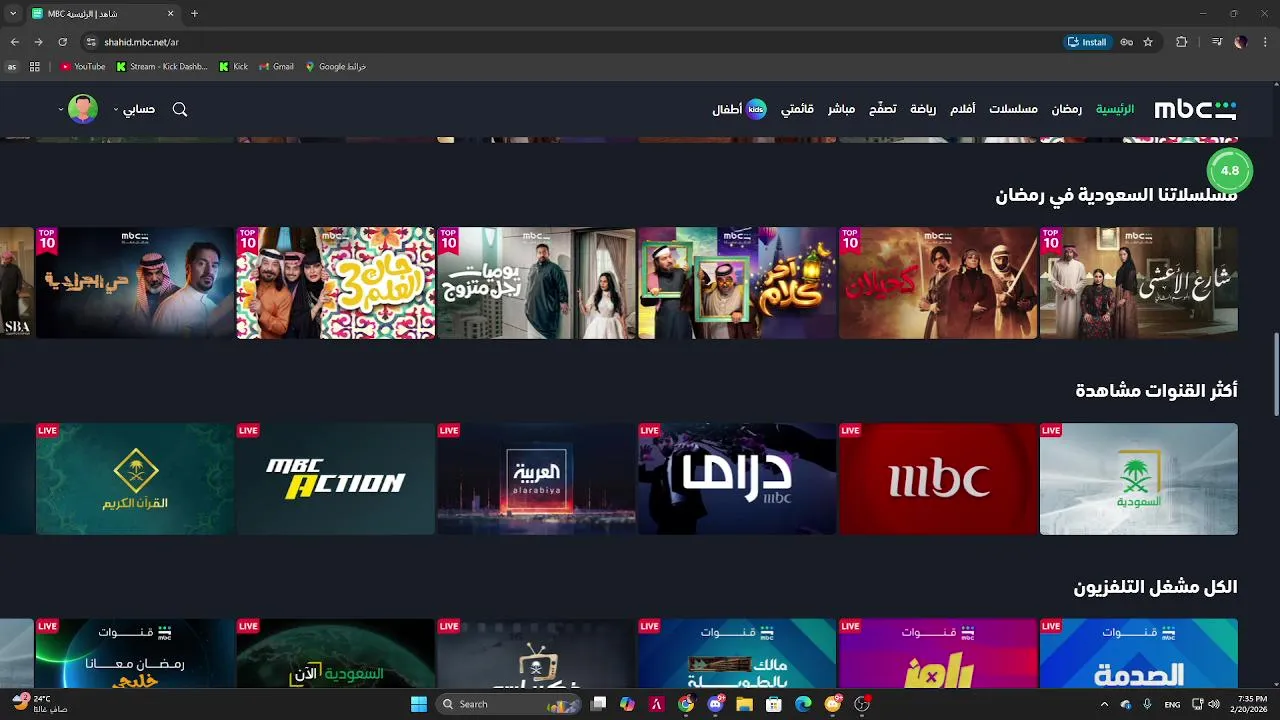Open the رياضة sports menu item
Image resolution: width=1280 pixels, height=720 pixels.
pos(923,109)
